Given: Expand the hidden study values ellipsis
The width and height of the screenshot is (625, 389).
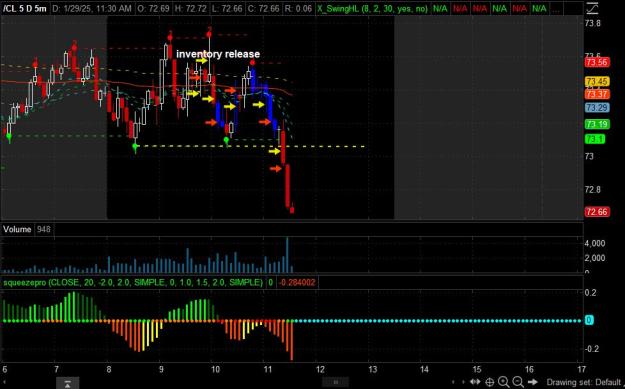Looking at the screenshot, I should (556, 9).
